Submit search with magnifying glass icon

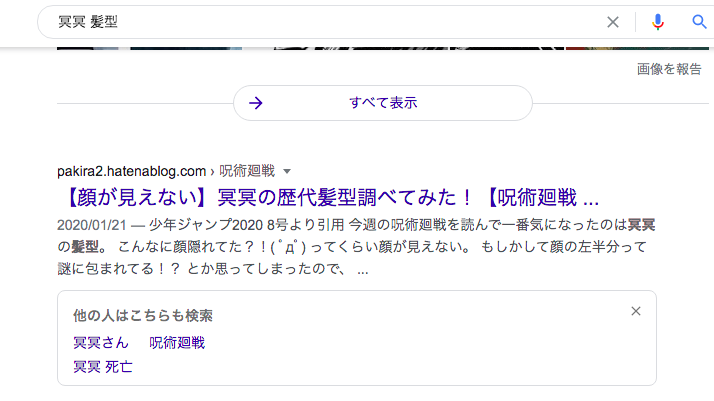pos(699,21)
